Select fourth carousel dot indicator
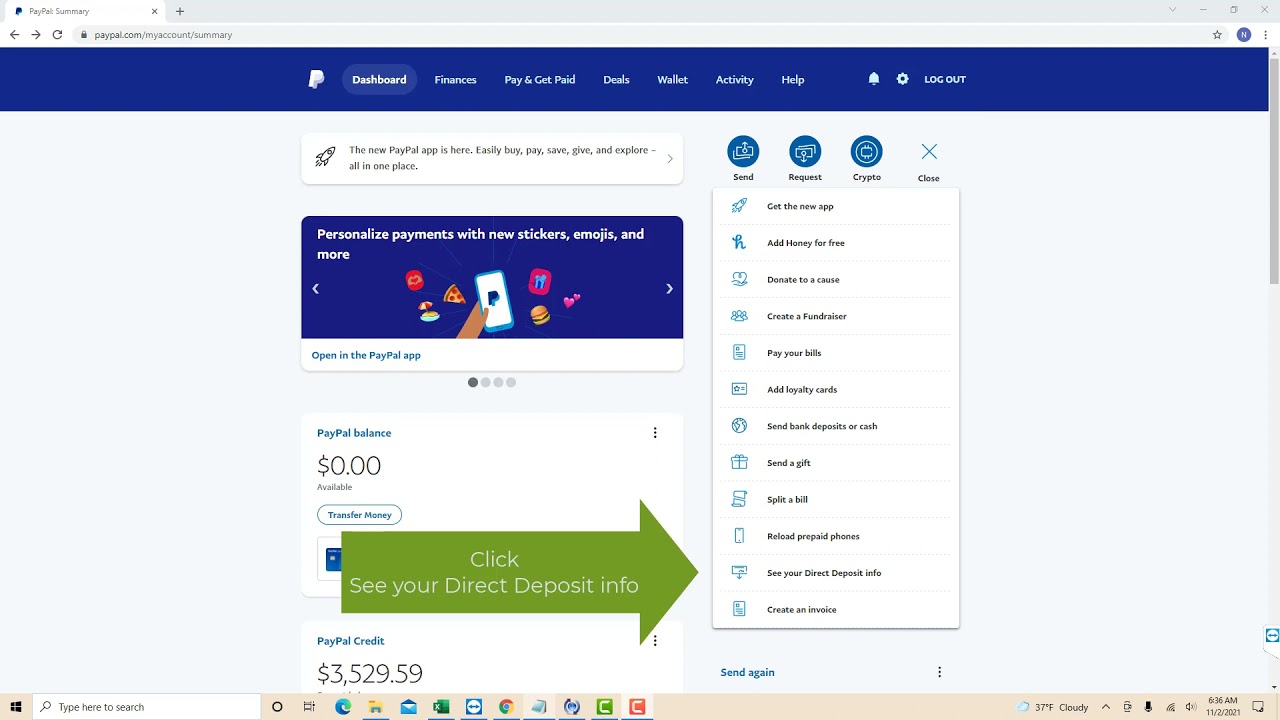1280x720 pixels. 511,382
